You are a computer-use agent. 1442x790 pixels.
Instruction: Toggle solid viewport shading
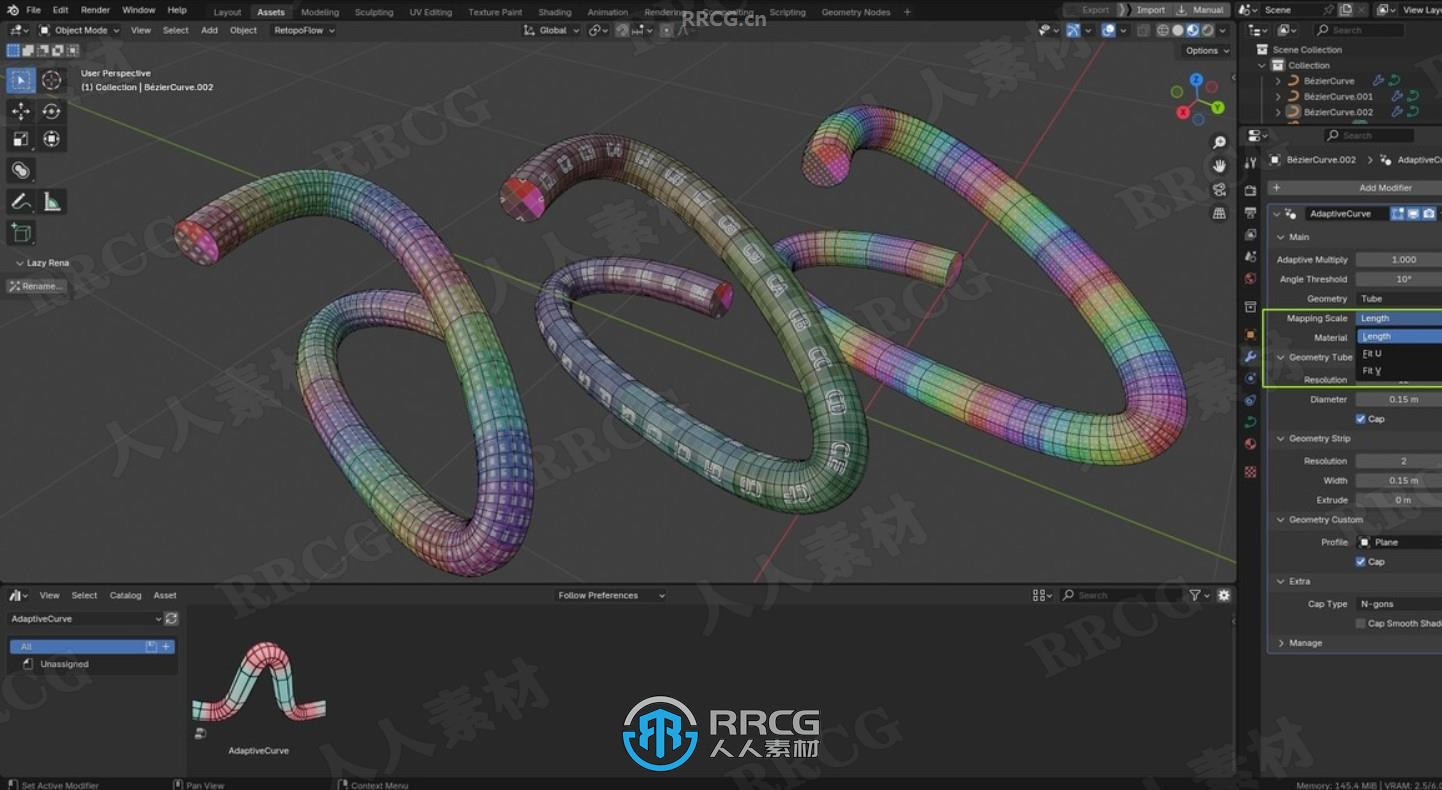click(1178, 31)
